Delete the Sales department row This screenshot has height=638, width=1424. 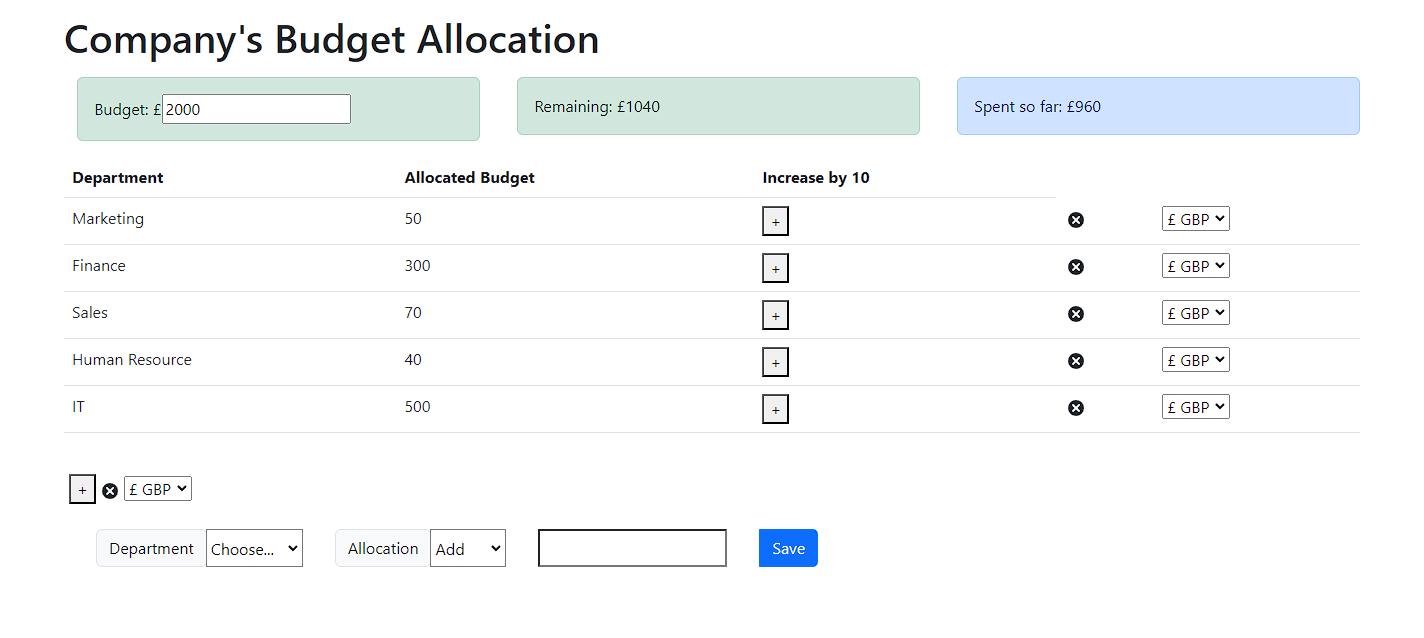1076,313
